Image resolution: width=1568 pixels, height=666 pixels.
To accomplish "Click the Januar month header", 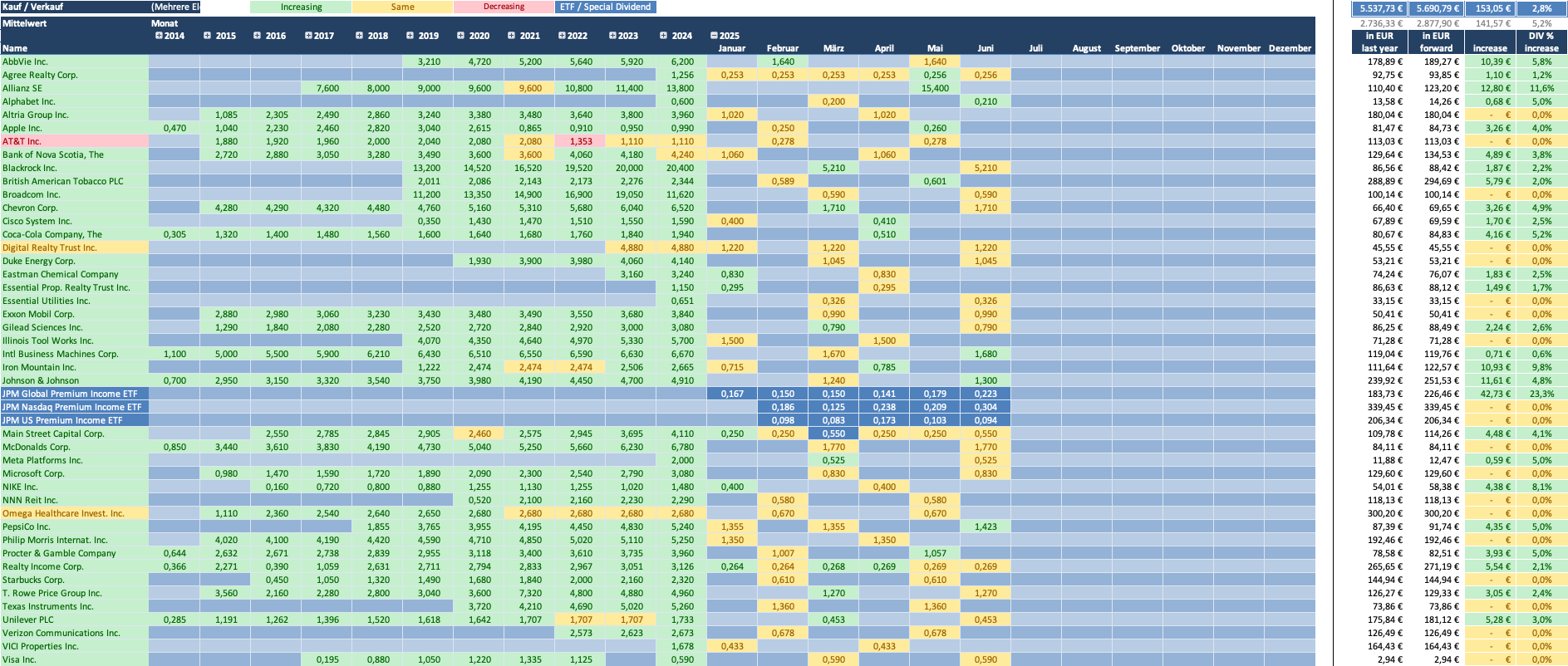I will 732,48.
